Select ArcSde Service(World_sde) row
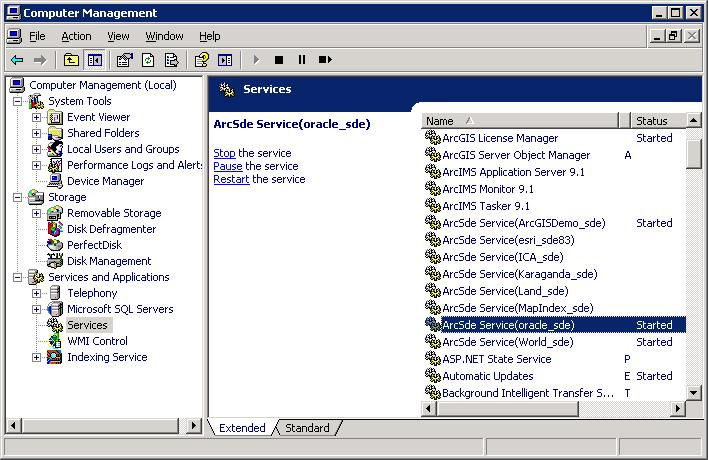 click(554, 342)
